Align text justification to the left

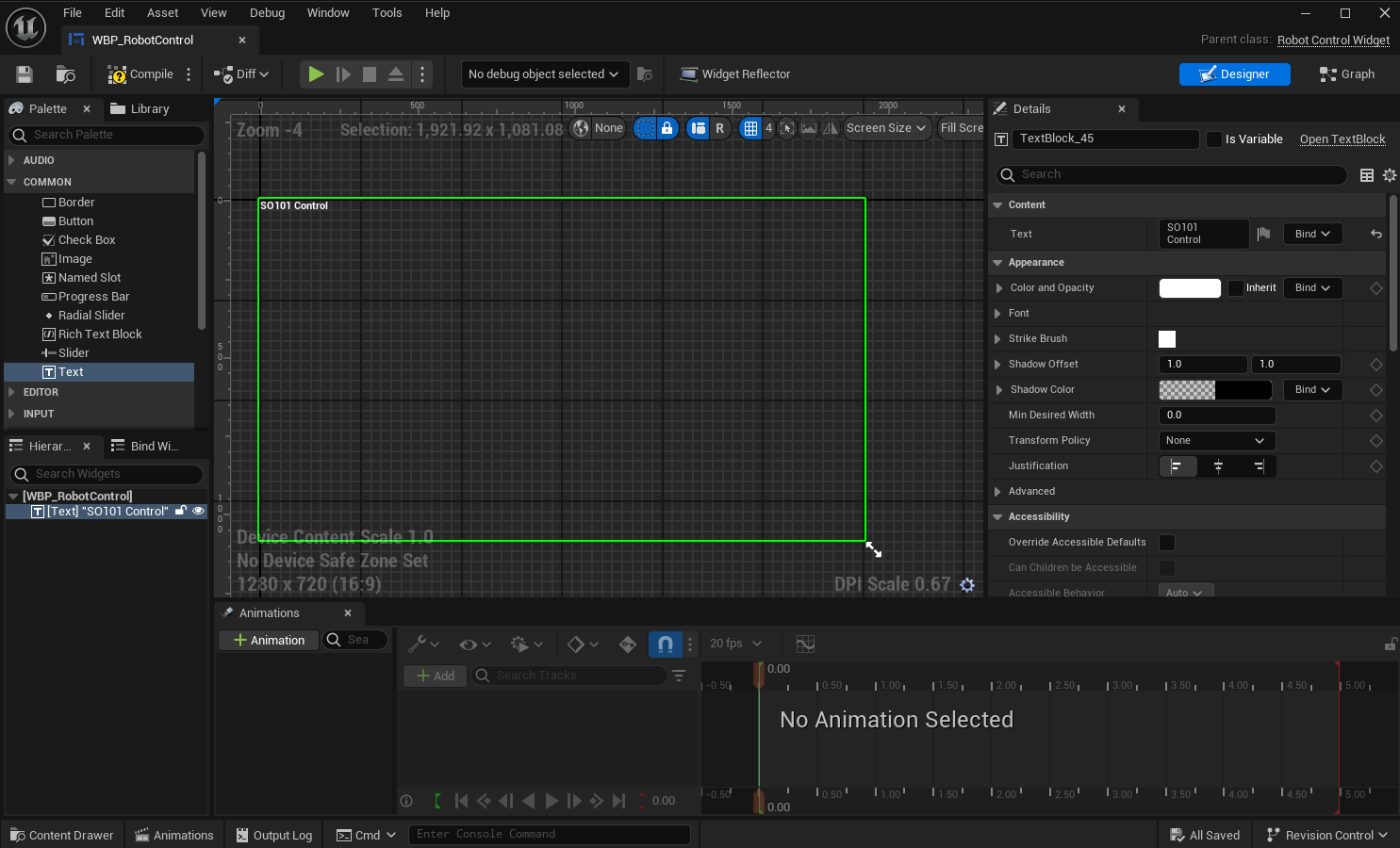pos(1178,466)
